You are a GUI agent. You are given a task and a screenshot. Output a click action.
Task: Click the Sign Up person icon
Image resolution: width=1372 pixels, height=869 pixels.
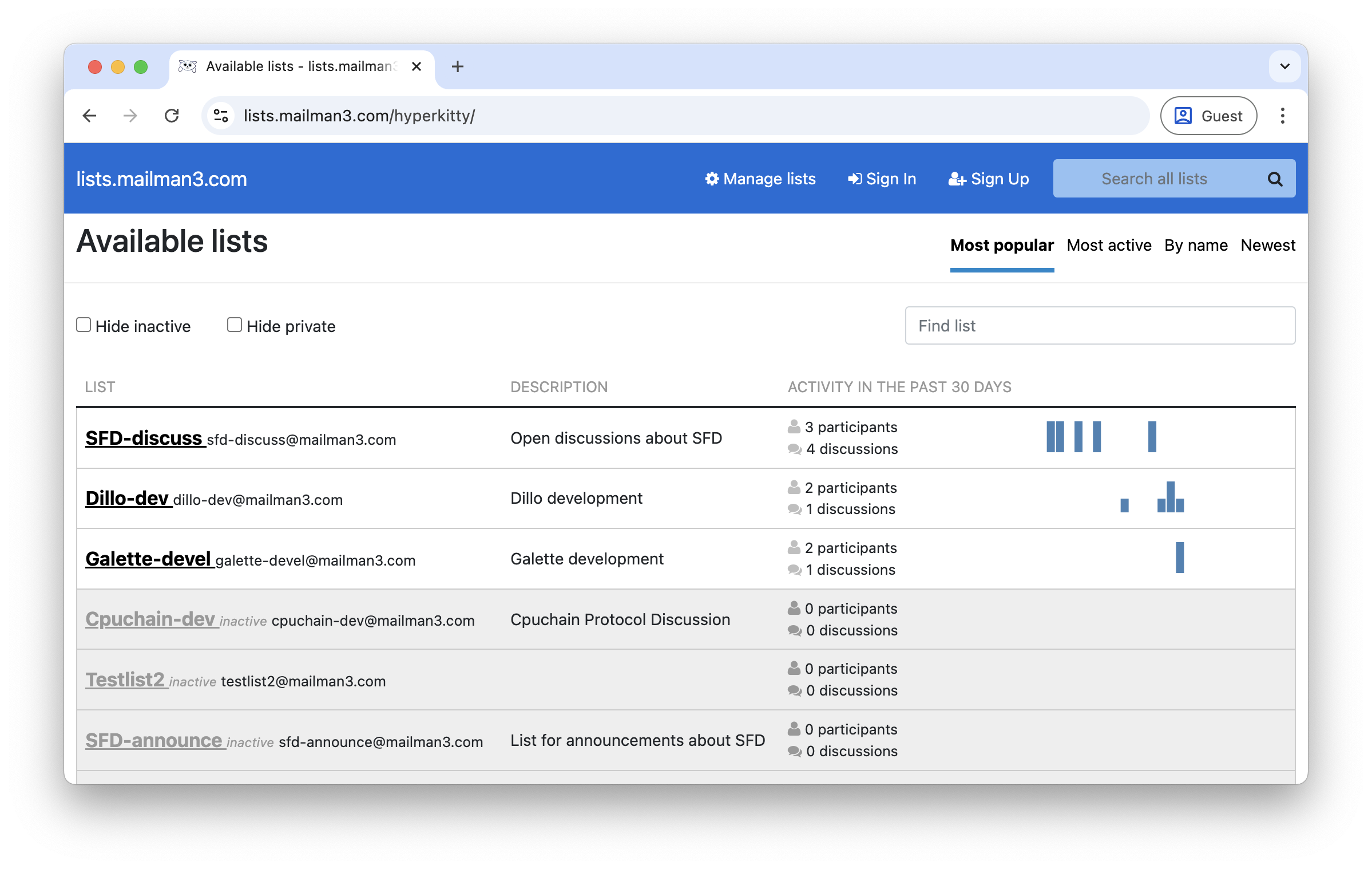tap(957, 179)
